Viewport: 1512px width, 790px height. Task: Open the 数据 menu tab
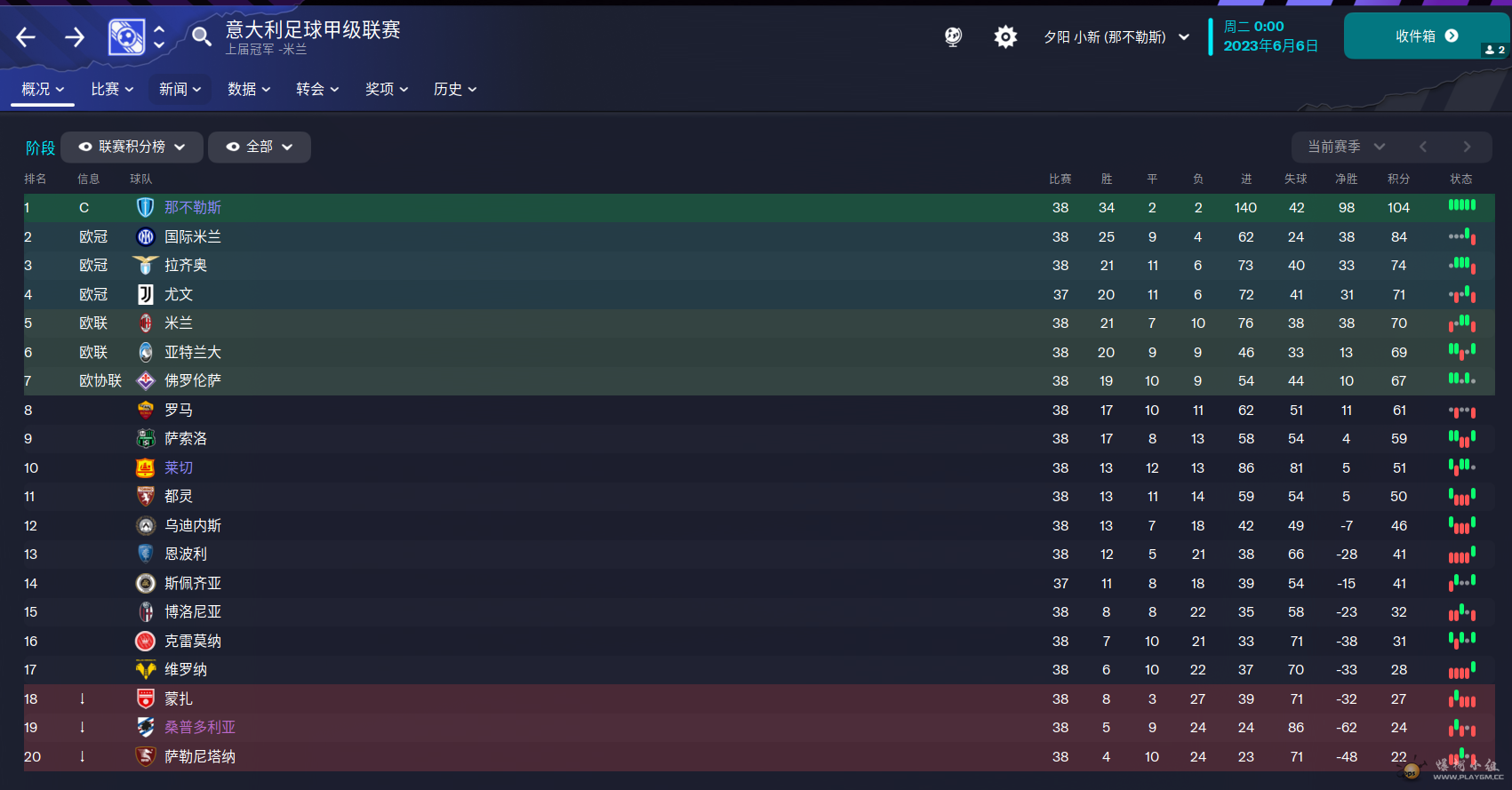pyautogui.click(x=249, y=89)
